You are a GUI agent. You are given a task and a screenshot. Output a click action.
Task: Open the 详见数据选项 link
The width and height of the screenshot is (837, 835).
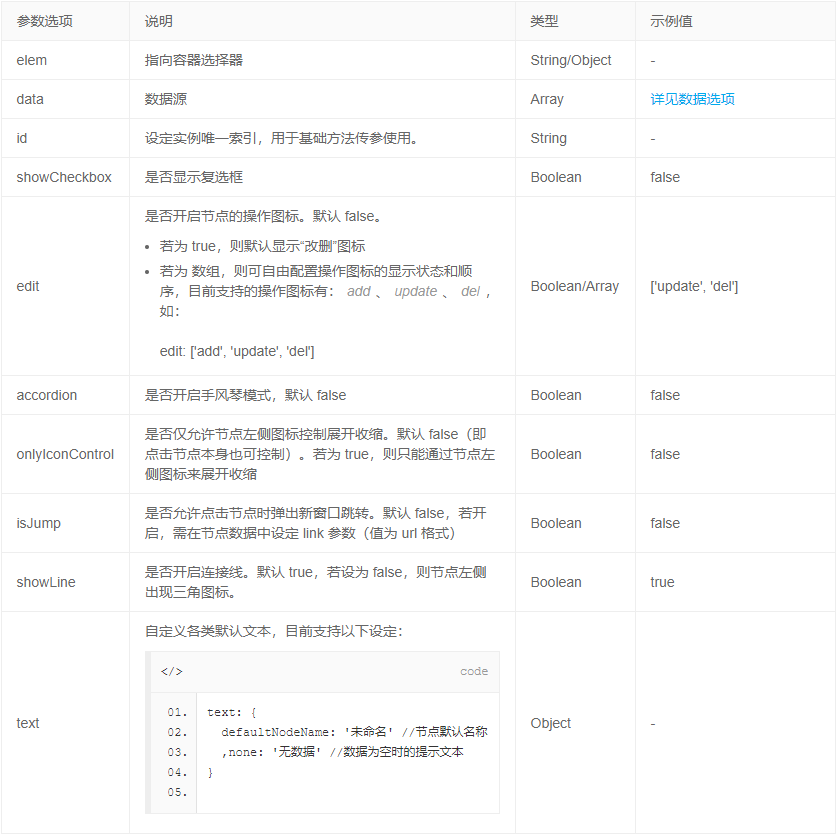click(x=692, y=99)
